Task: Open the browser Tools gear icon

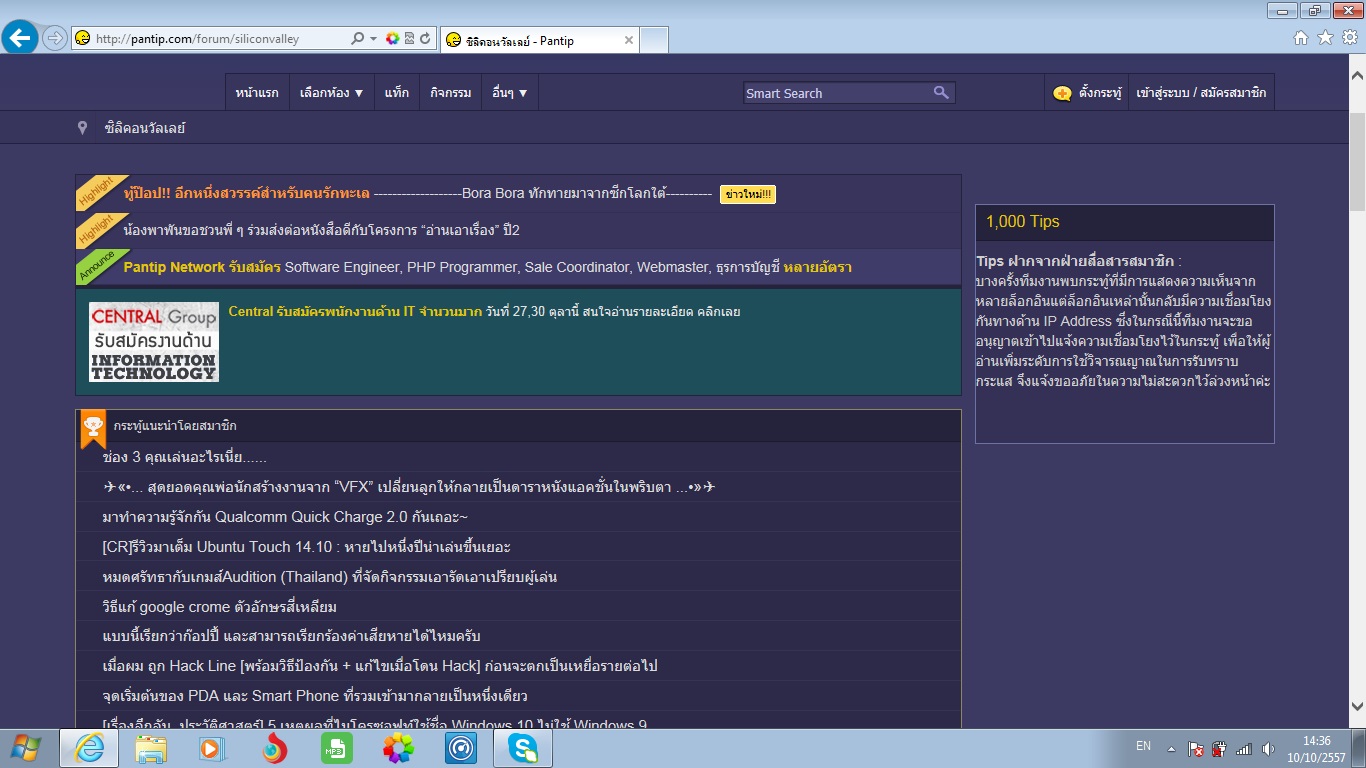Action: pyautogui.click(x=1349, y=38)
